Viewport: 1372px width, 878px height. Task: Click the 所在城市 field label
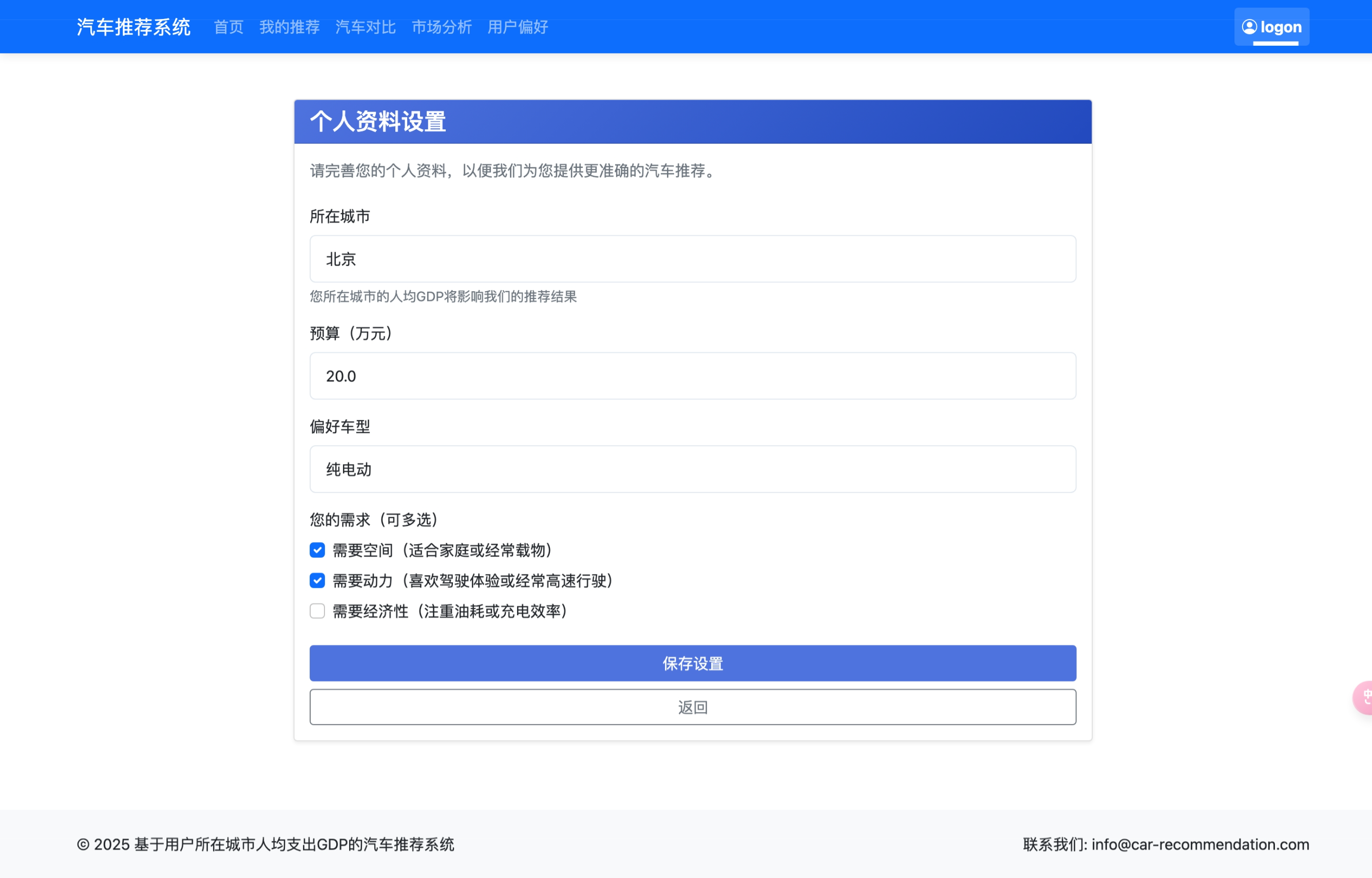340,216
